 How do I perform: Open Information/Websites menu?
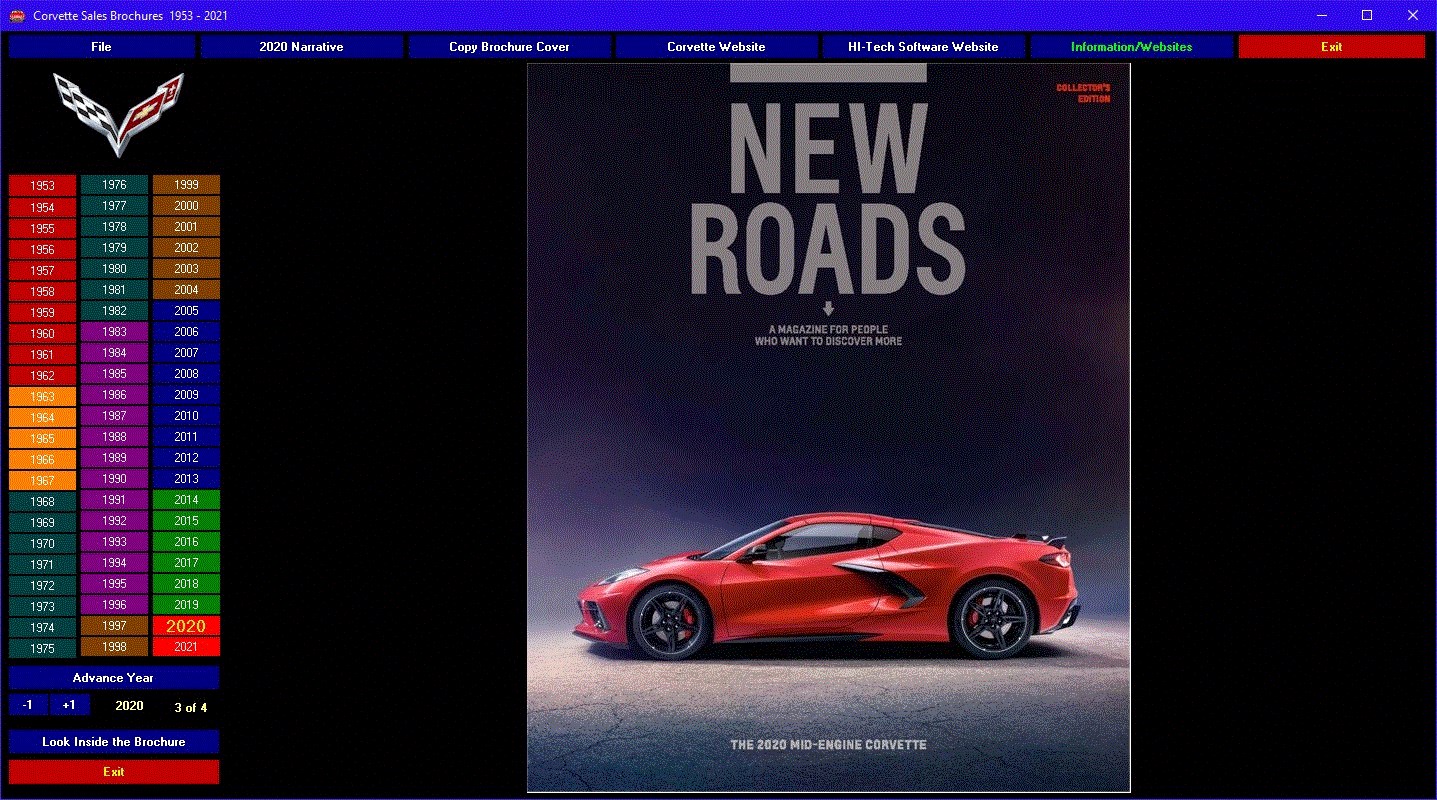pos(1131,47)
